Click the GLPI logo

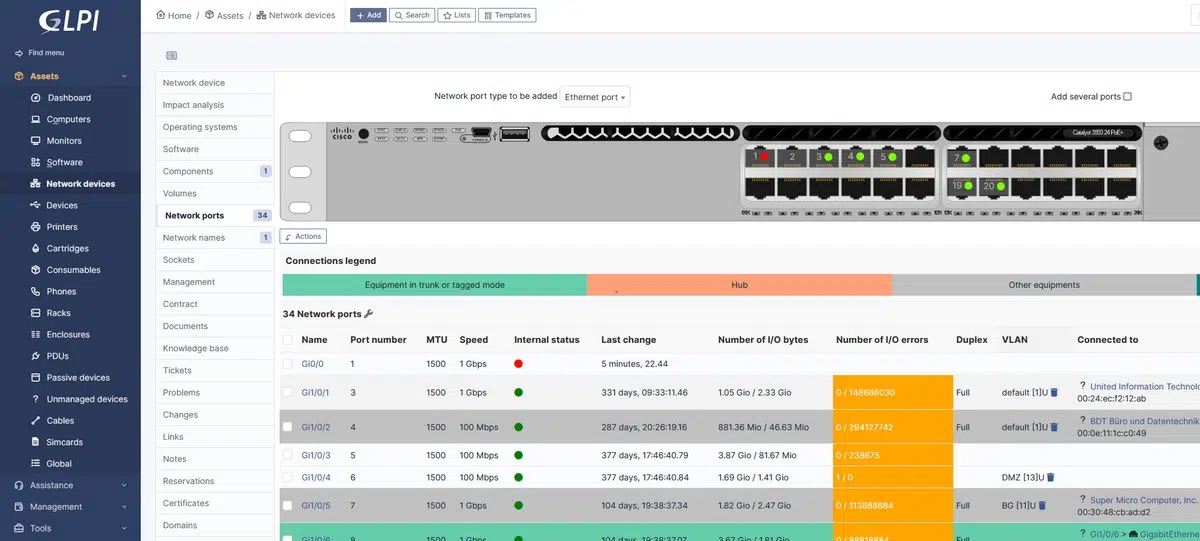[66, 20]
